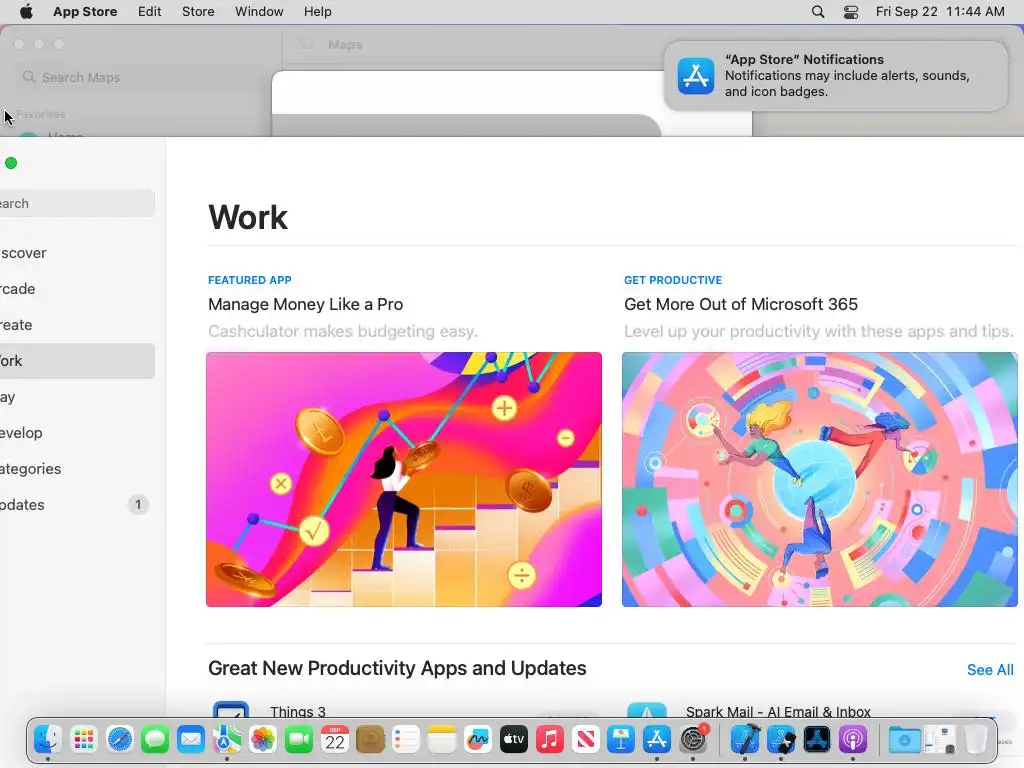The width and height of the screenshot is (1024, 768).
Task: Open Contacts from the dock
Action: coord(370,740)
